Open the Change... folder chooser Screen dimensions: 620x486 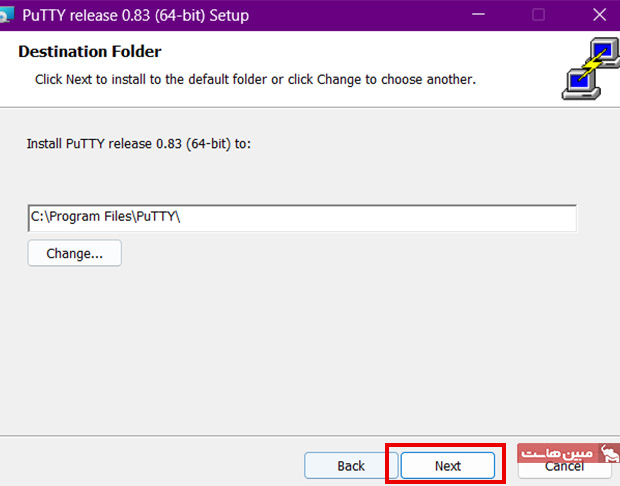pos(74,254)
